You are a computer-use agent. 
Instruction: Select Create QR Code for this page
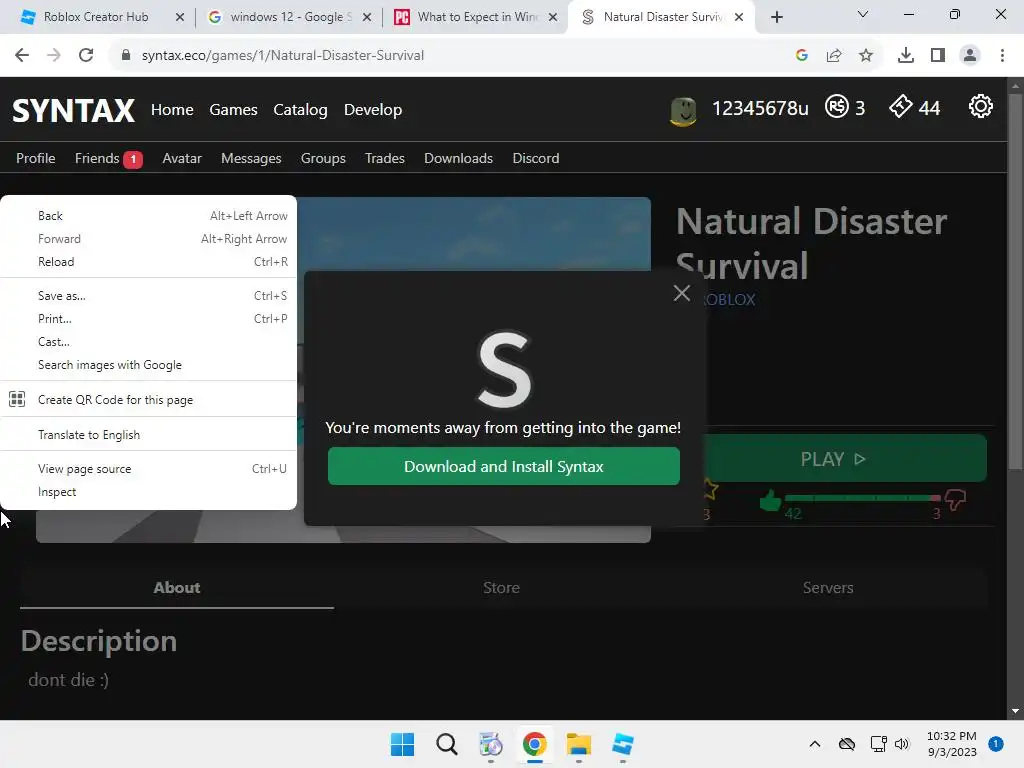point(148,400)
